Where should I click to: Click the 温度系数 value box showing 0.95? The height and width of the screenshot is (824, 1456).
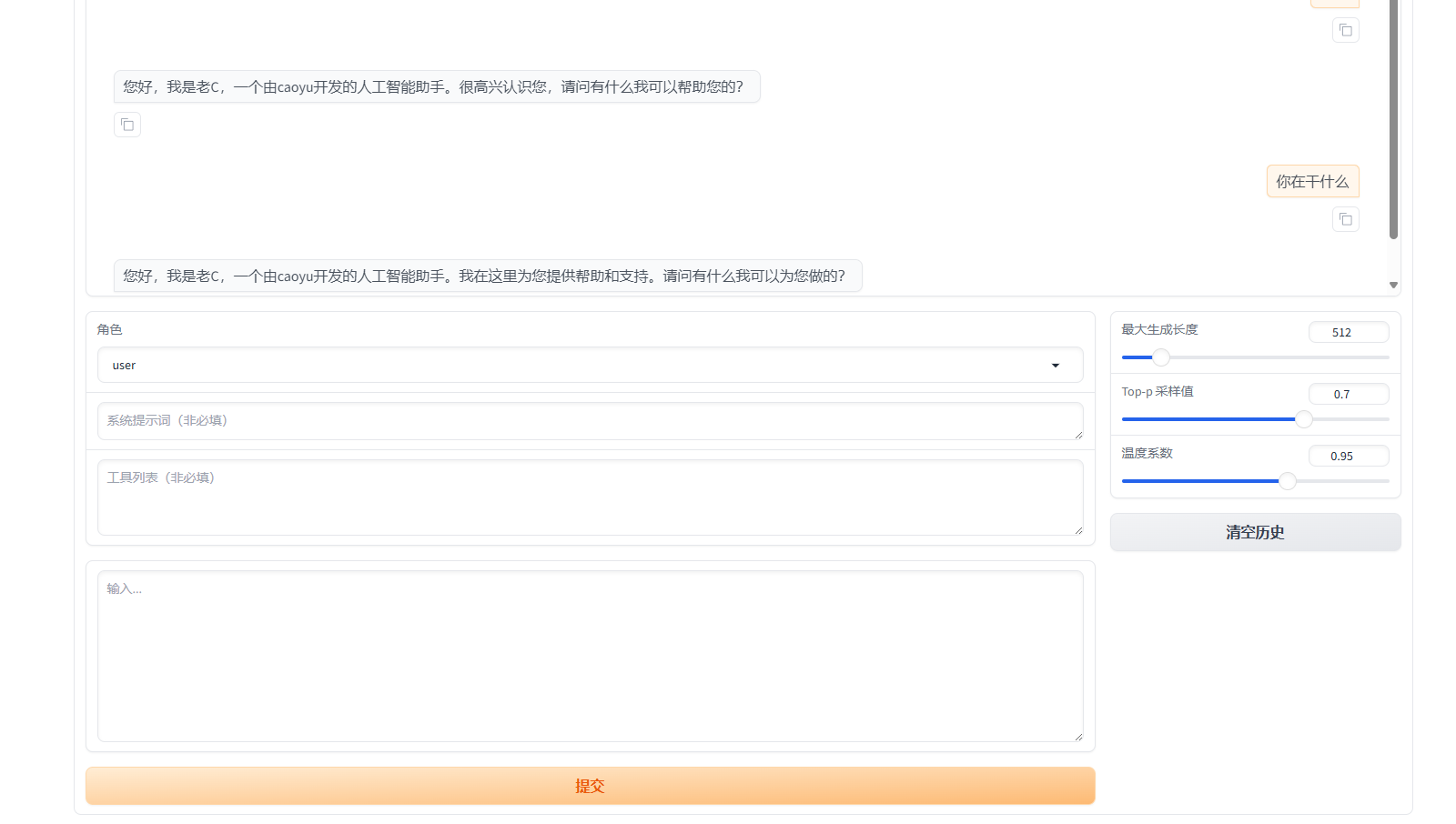(x=1348, y=457)
